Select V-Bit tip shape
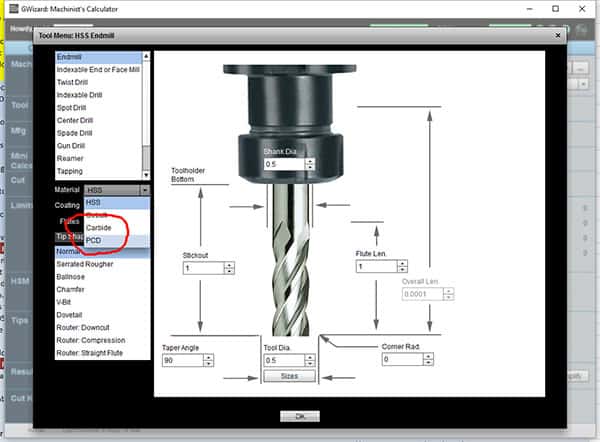 click(x=103, y=302)
